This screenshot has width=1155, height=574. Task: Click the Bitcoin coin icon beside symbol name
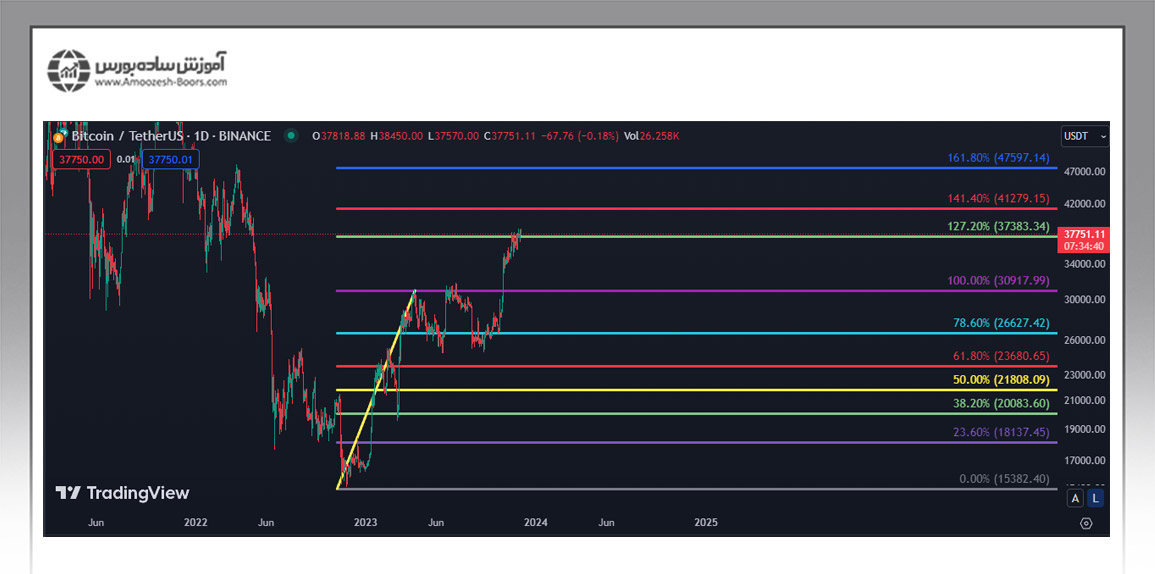click(x=61, y=136)
